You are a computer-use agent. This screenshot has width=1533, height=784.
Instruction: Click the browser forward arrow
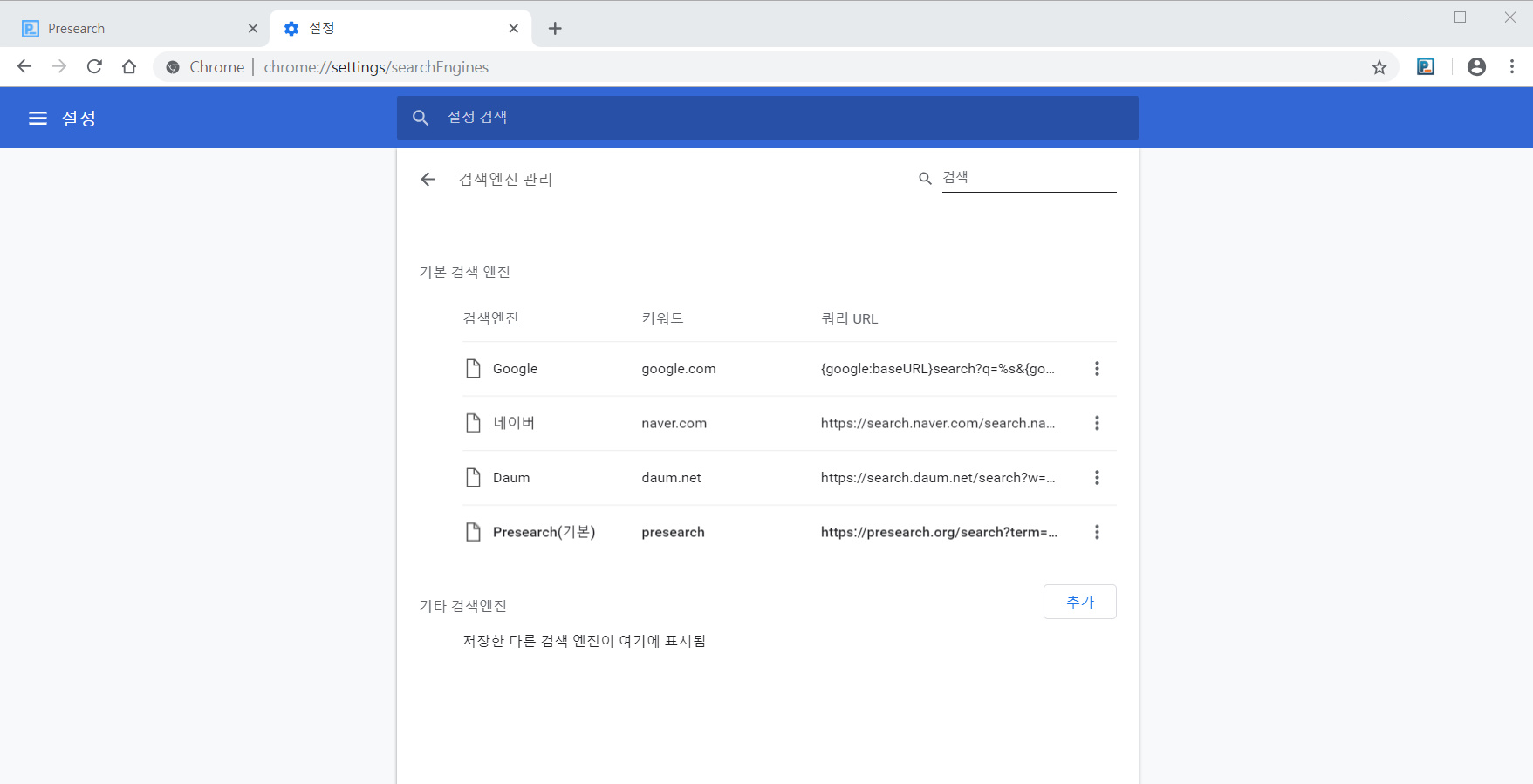[x=59, y=66]
